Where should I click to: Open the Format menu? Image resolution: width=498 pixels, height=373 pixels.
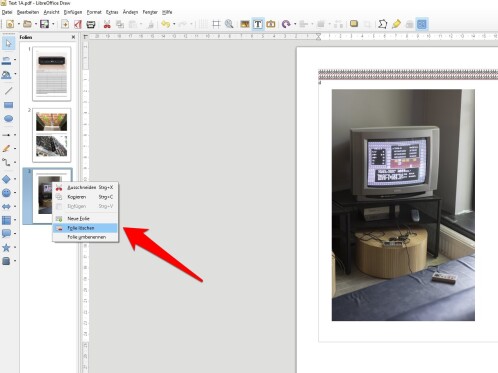[x=94, y=12]
